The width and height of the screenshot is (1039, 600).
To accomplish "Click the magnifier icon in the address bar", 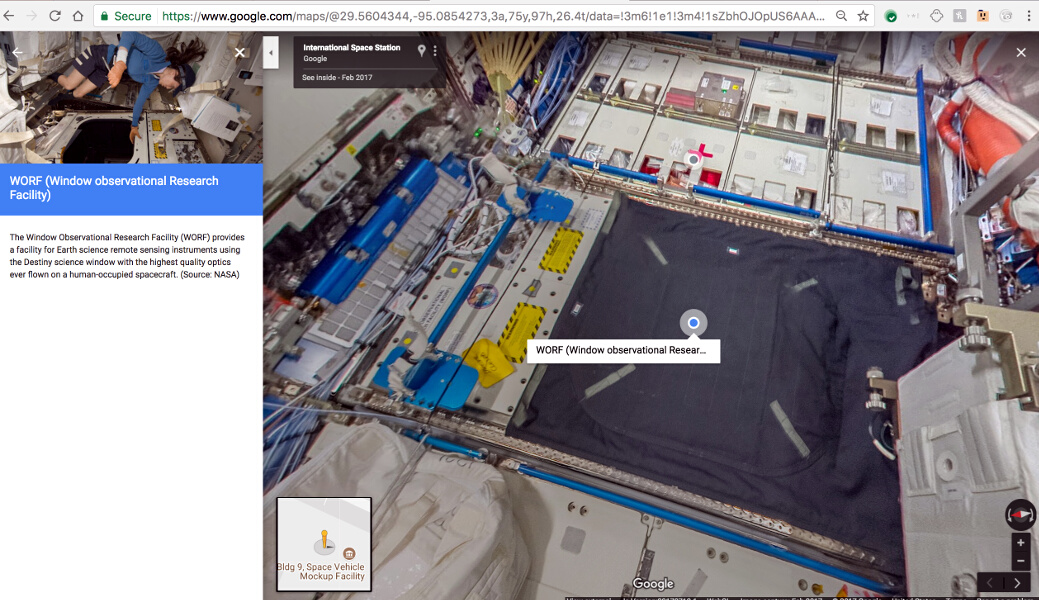I will 840,16.
